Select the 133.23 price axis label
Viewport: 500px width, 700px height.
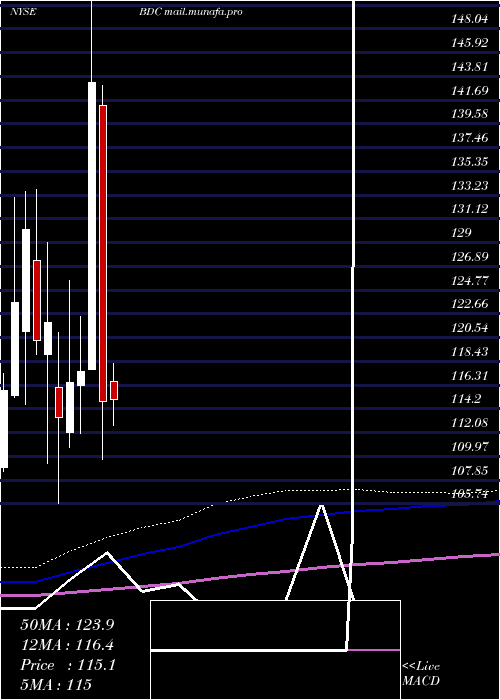[469, 185]
